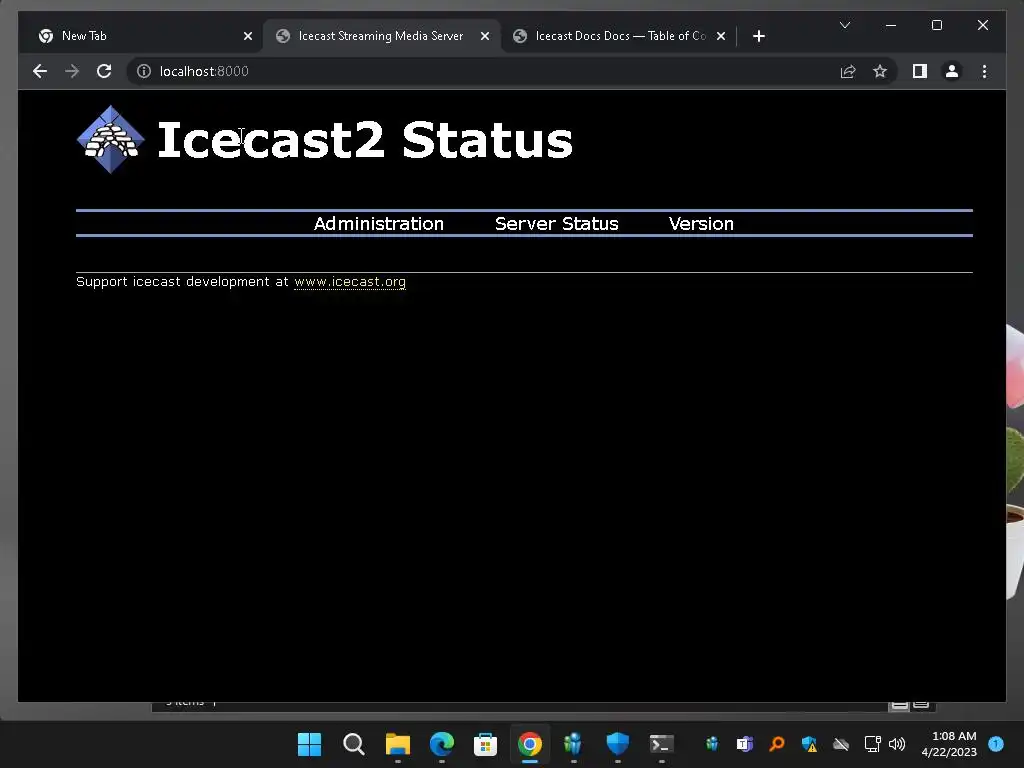Click Teams icon in system tray
The height and width of the screenshot is (768, 1024).
(744, 744)
